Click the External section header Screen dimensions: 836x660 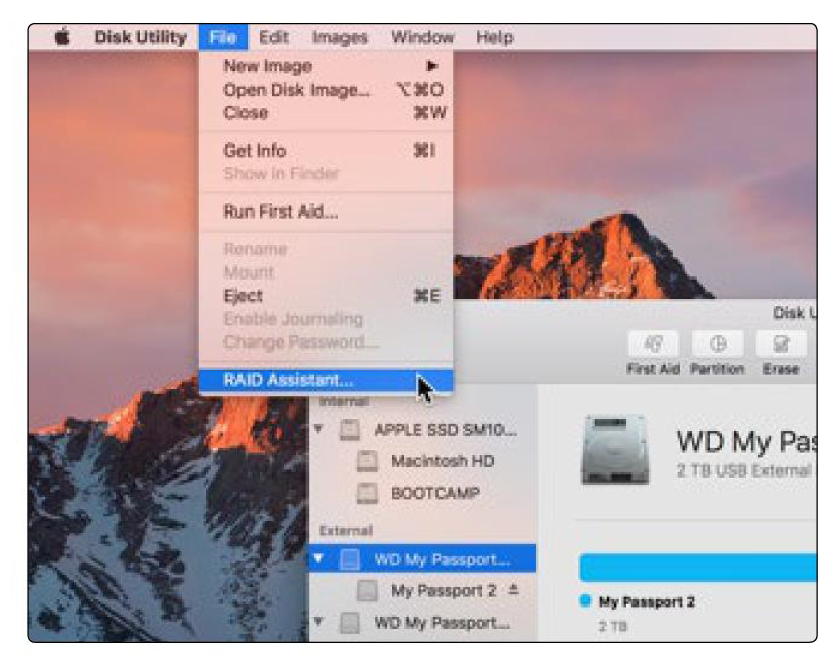[345, 530]
